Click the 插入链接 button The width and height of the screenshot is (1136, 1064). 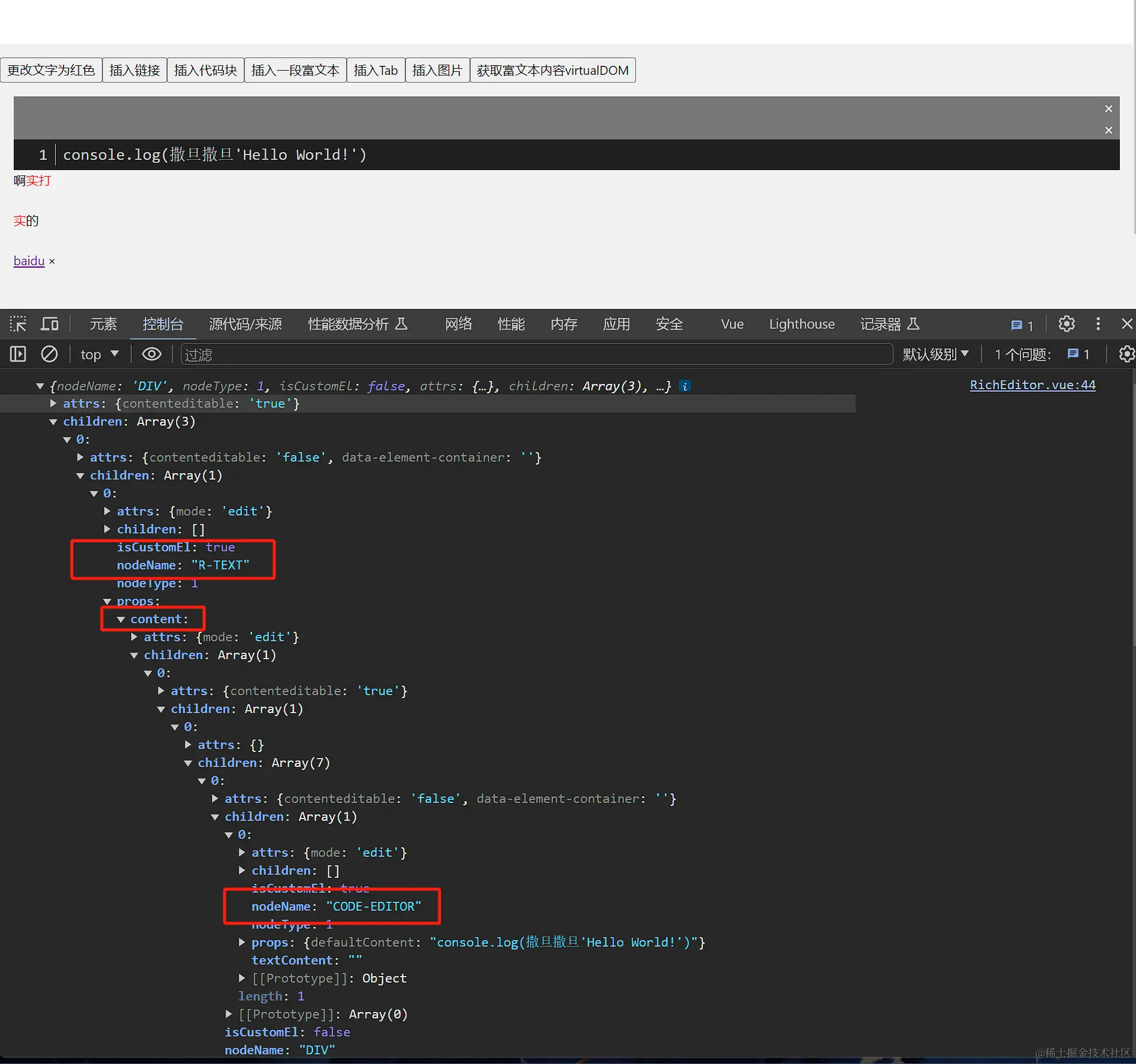[x=135, y=70]
